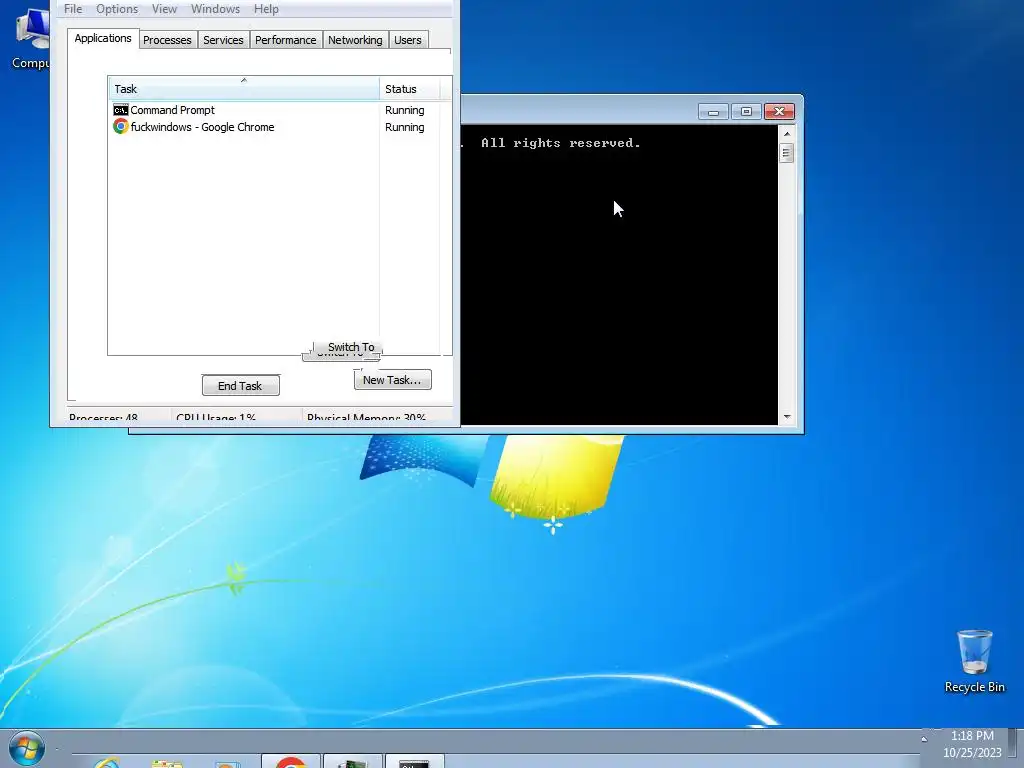
Task: Open the Windows Start orb
Action: coord(27,748)
